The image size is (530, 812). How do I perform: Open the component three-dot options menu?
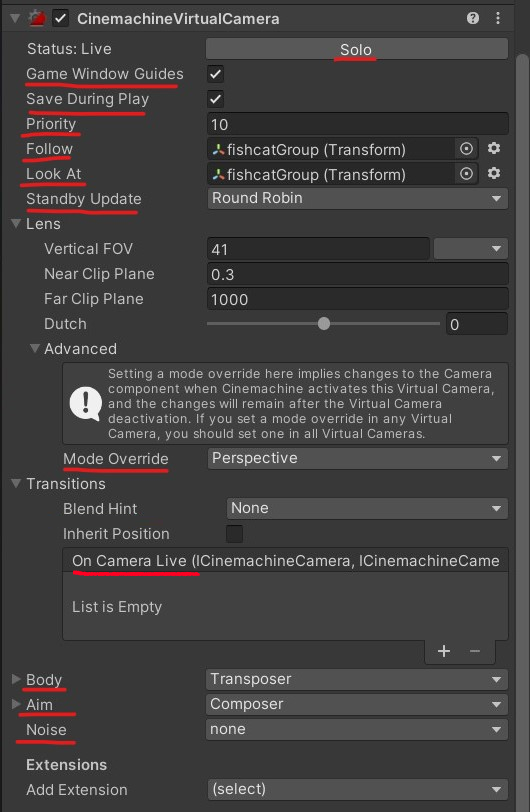pyautogui.click(x=498, y=19)
